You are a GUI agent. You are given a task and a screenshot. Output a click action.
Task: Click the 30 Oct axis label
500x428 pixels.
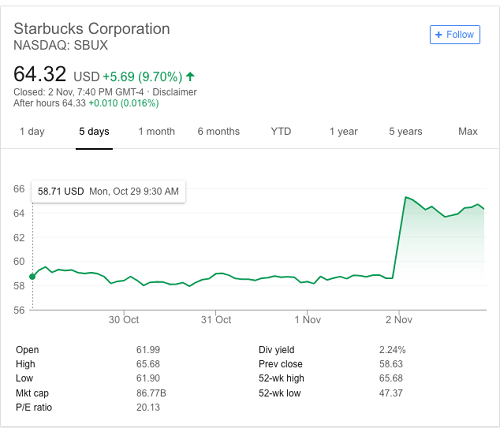pyautogui.click(x=124, y=320)
